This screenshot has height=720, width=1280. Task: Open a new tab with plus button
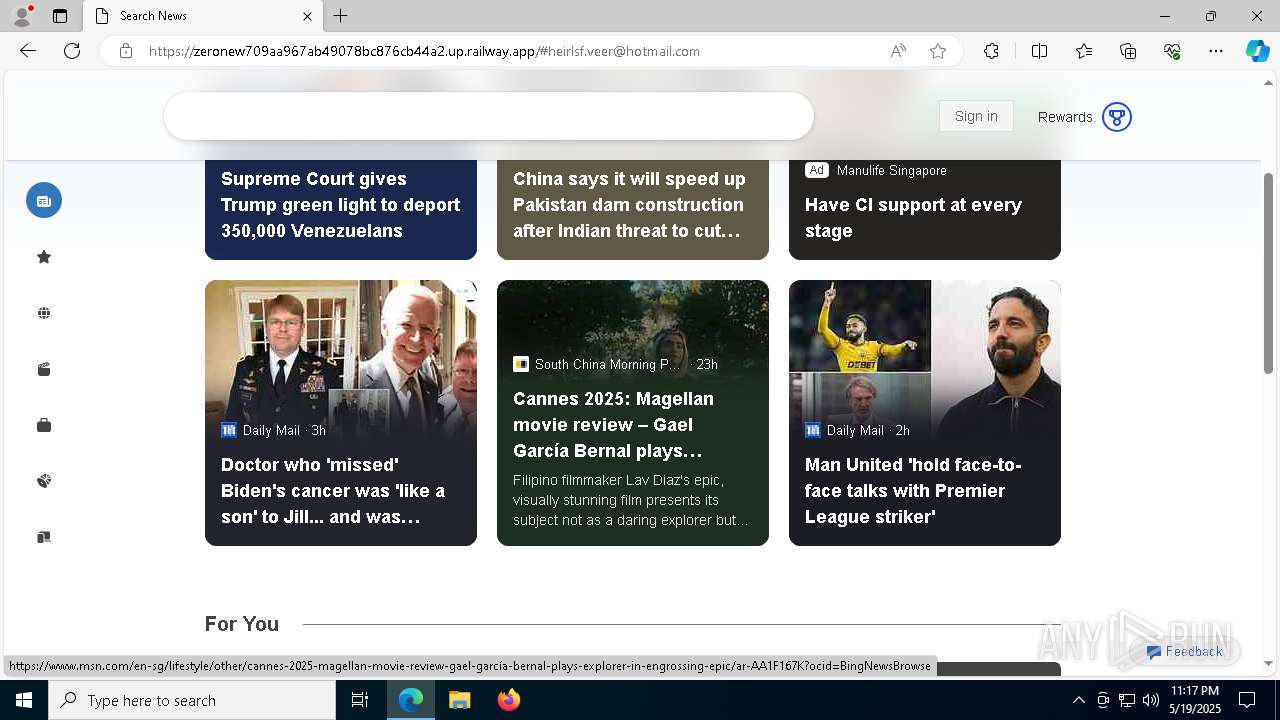(x=341, y=16)
